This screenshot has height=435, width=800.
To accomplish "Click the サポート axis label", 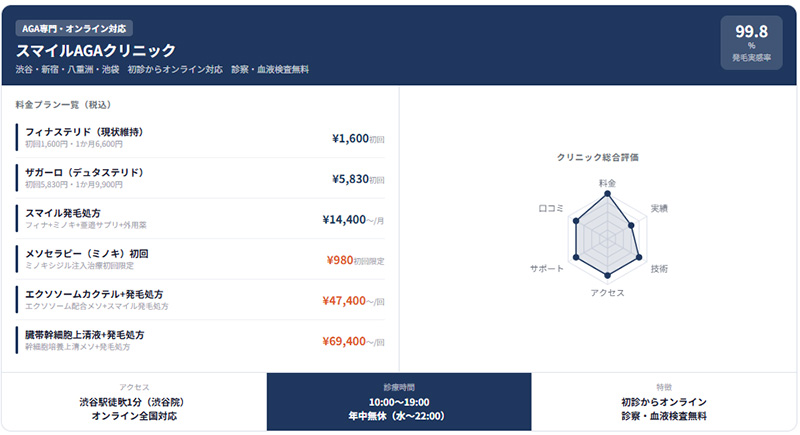I will coord(547,270).
